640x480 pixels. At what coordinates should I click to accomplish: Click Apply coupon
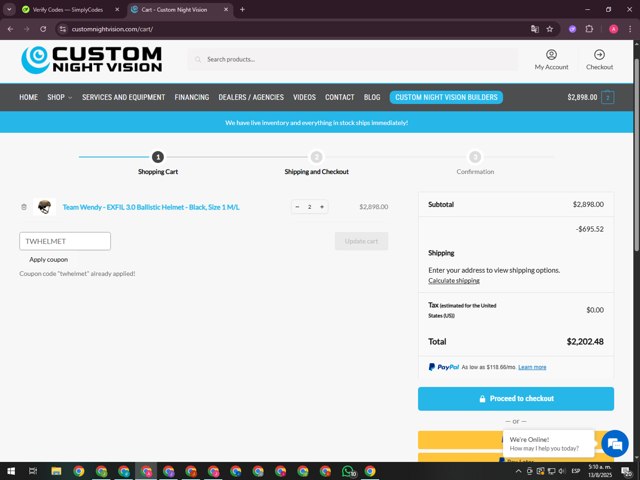(49, 260)
